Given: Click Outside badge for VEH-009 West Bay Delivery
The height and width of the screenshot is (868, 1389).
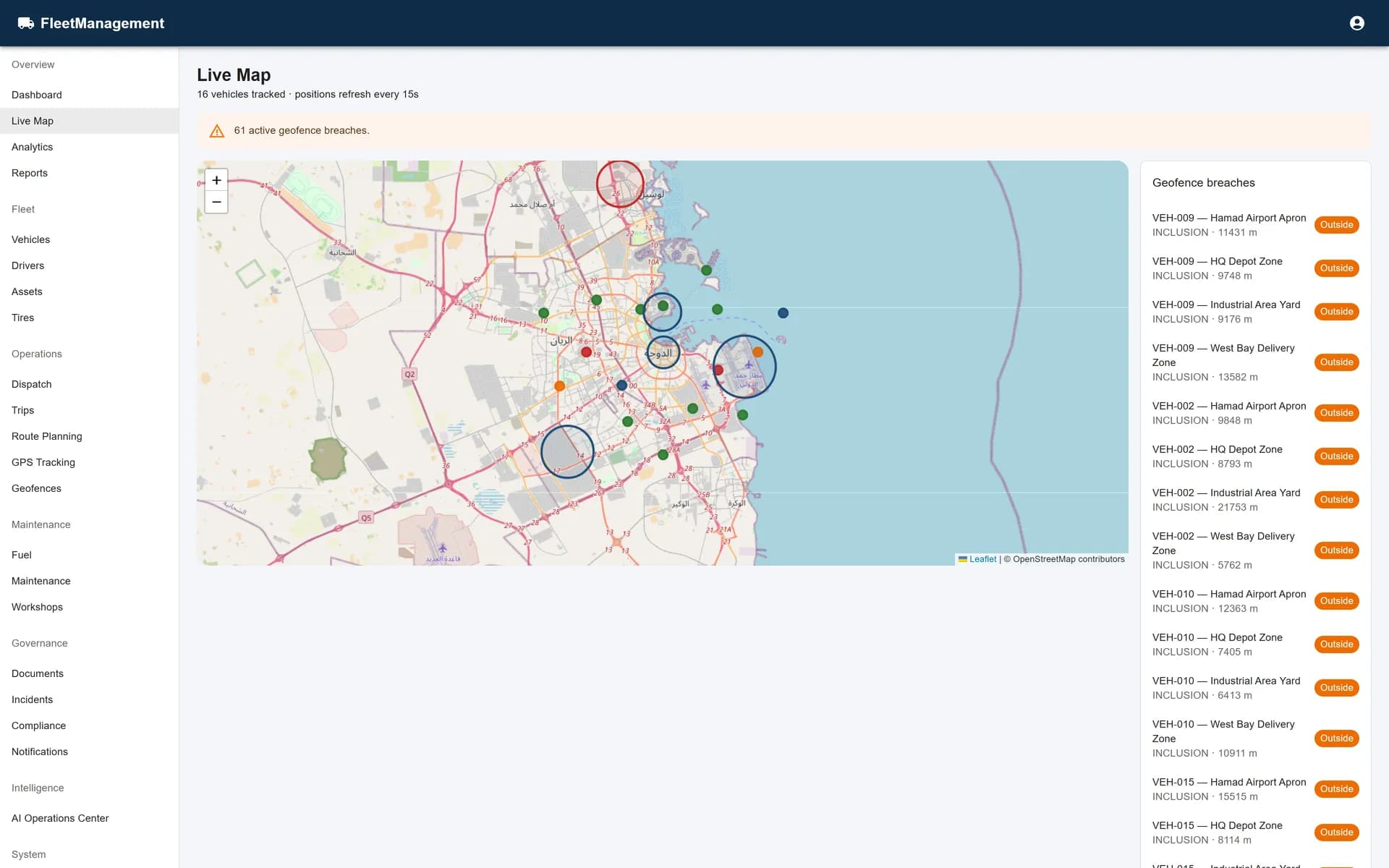Looking at the screenshot, I should [x=1336, y=362].
